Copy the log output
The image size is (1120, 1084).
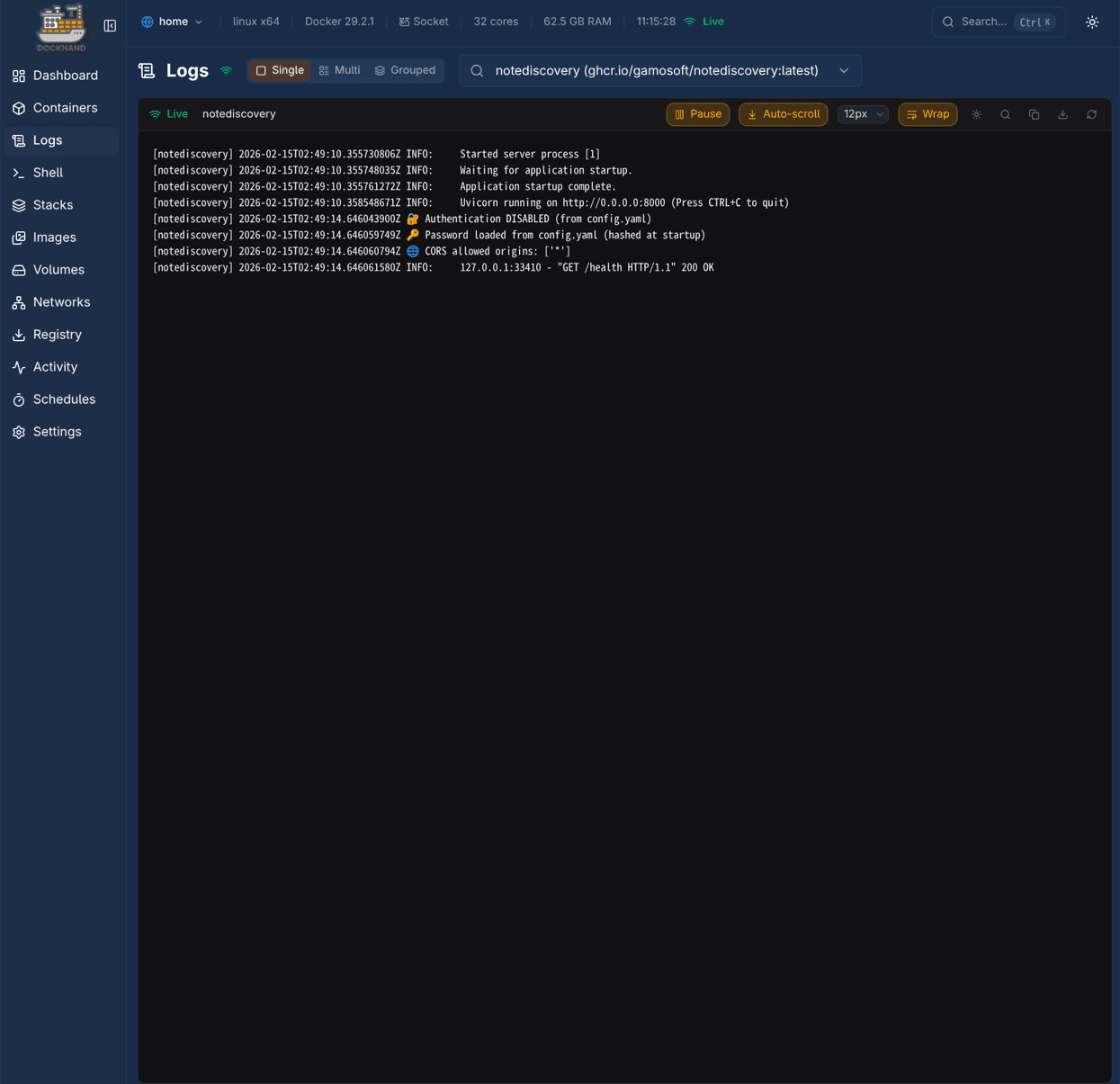point(1034,114)
